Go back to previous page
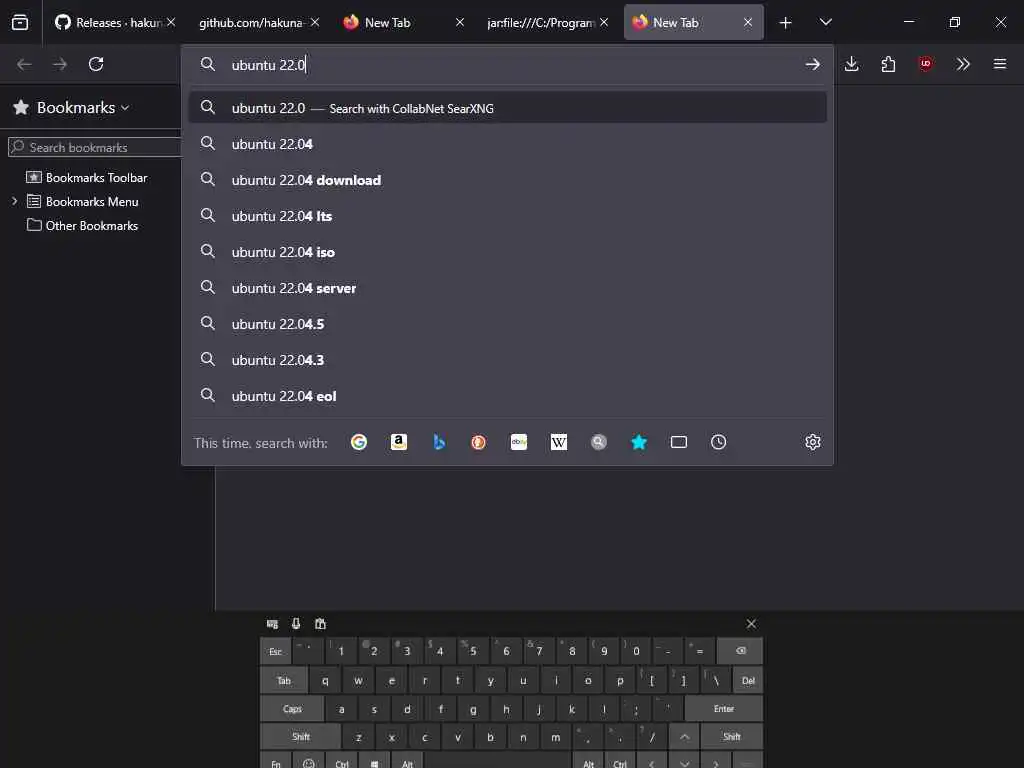The width and height of the screenshot is (1024, 768). [x=24, y=64]
